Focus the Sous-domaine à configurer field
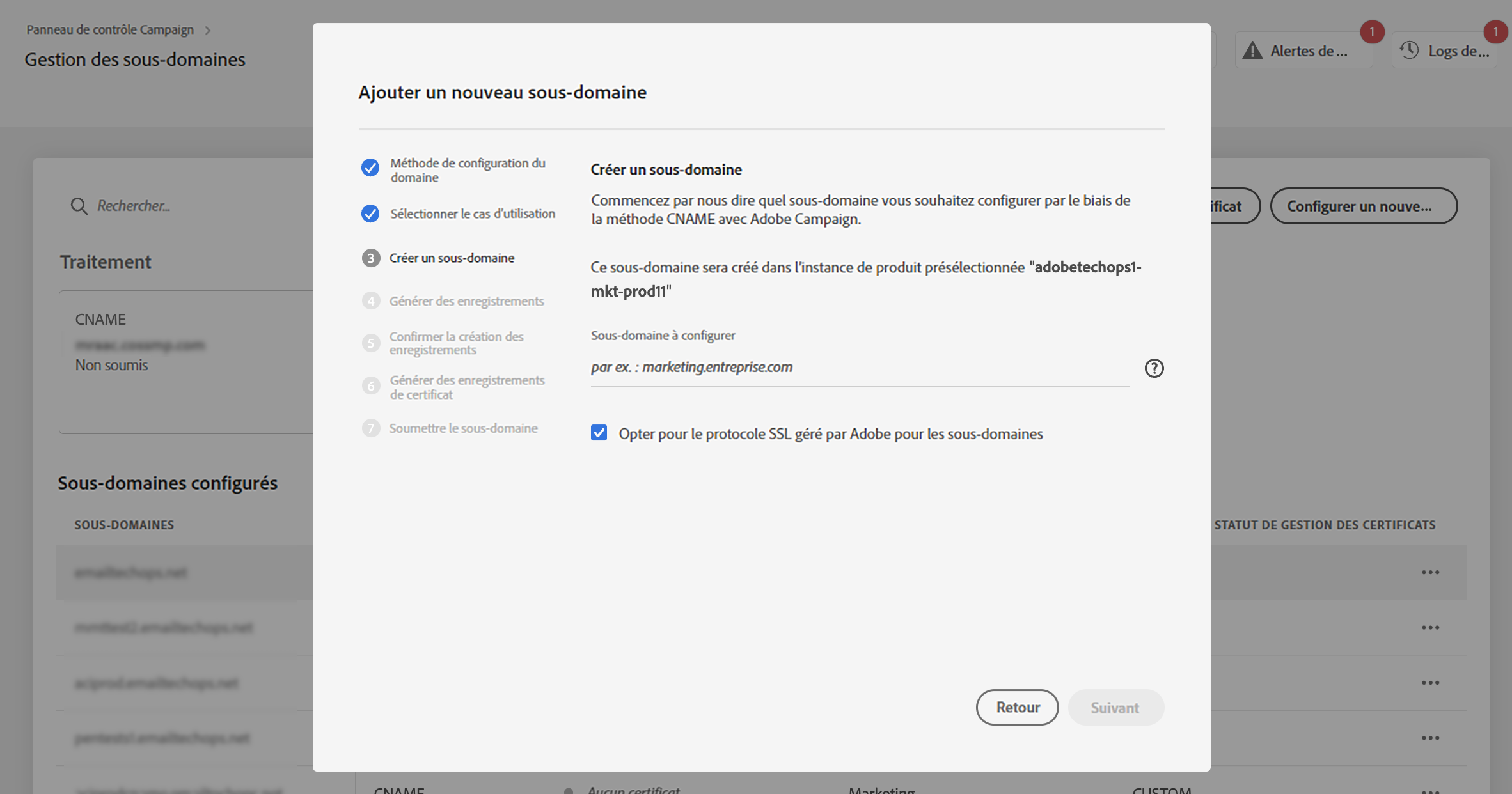The height and width of the screenshot is (794, 1512). (860, 368)
